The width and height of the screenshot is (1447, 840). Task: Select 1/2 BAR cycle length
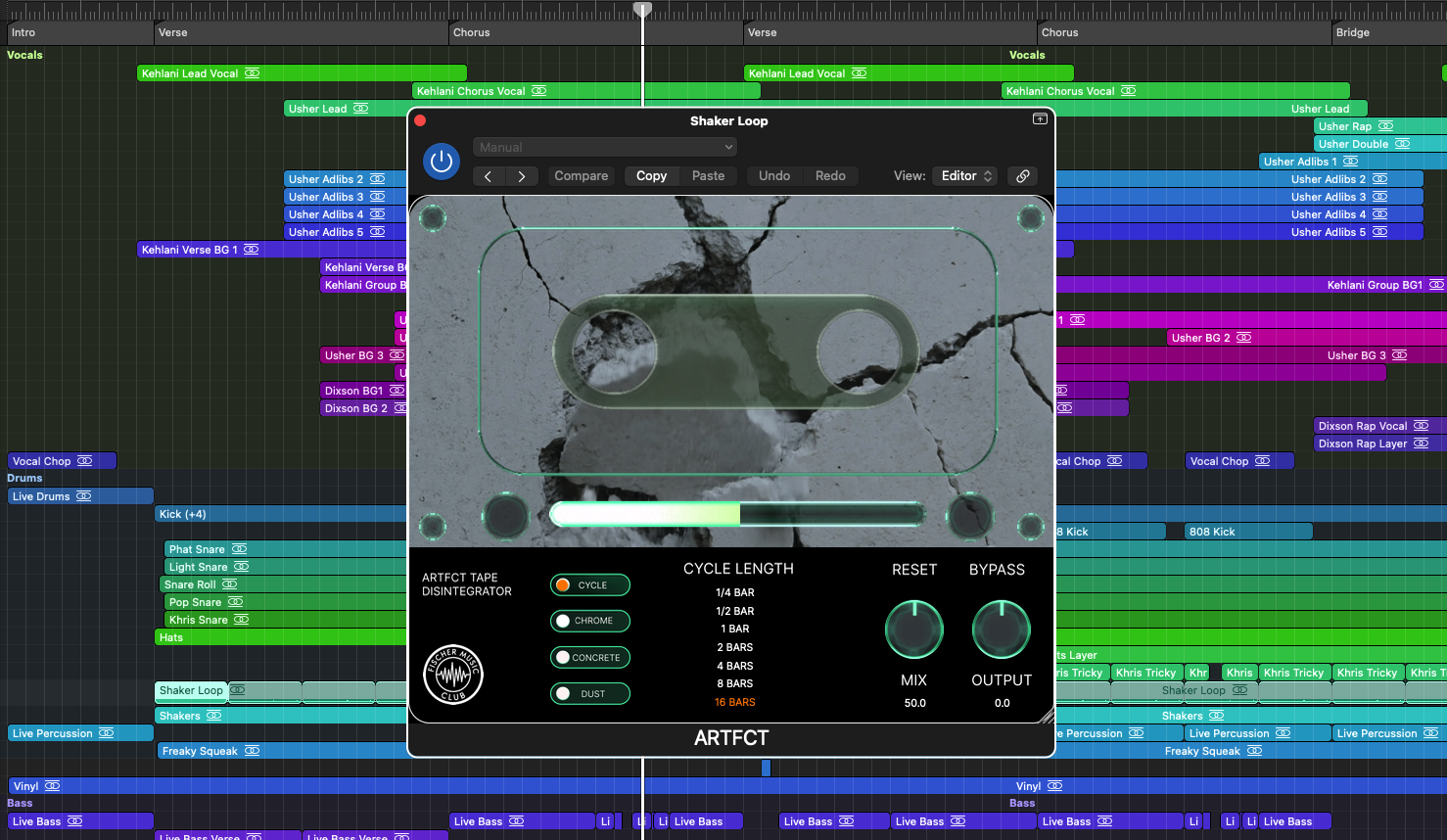pos(735,611)
